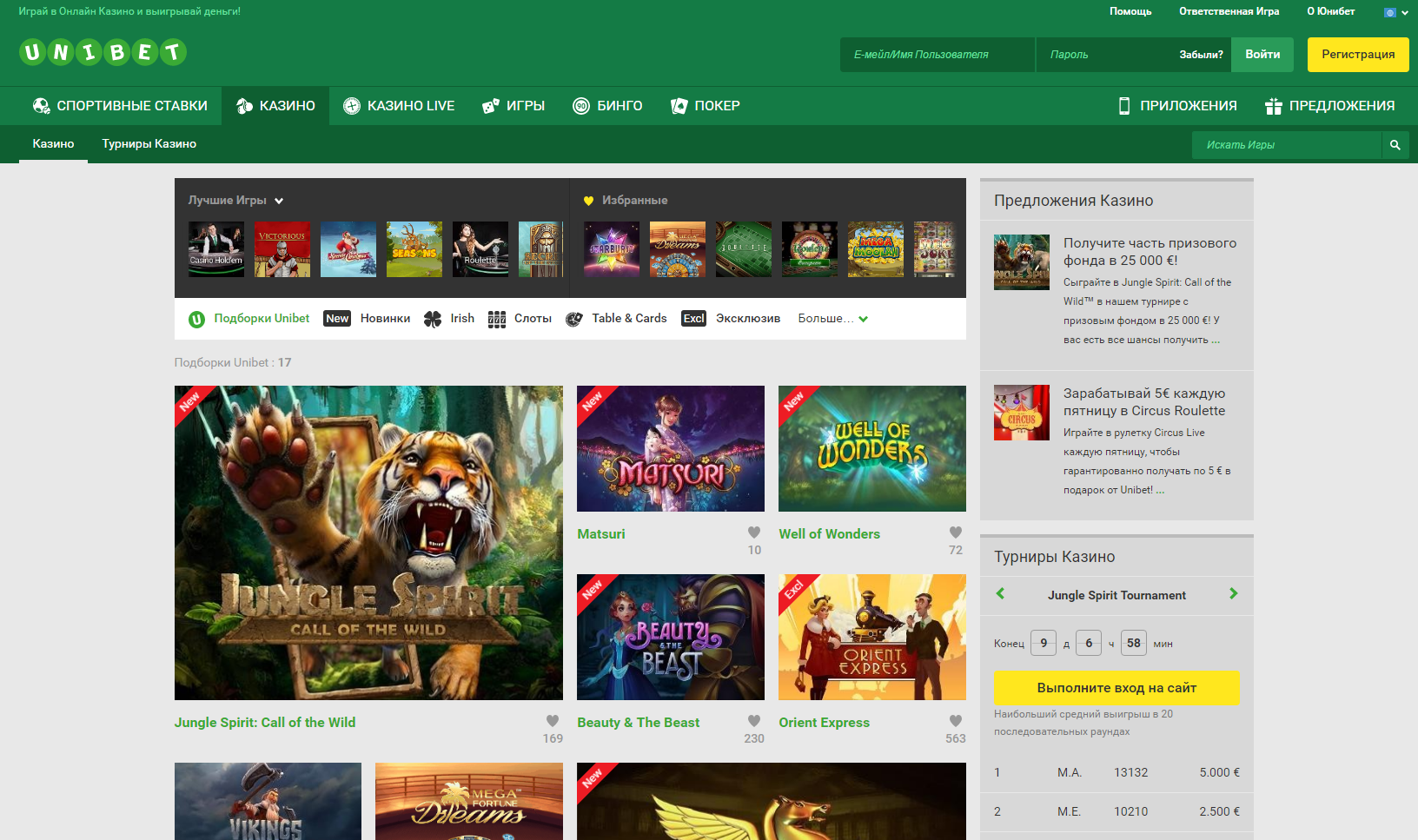Expand the Больше… categories dropdown

[833, 319]
